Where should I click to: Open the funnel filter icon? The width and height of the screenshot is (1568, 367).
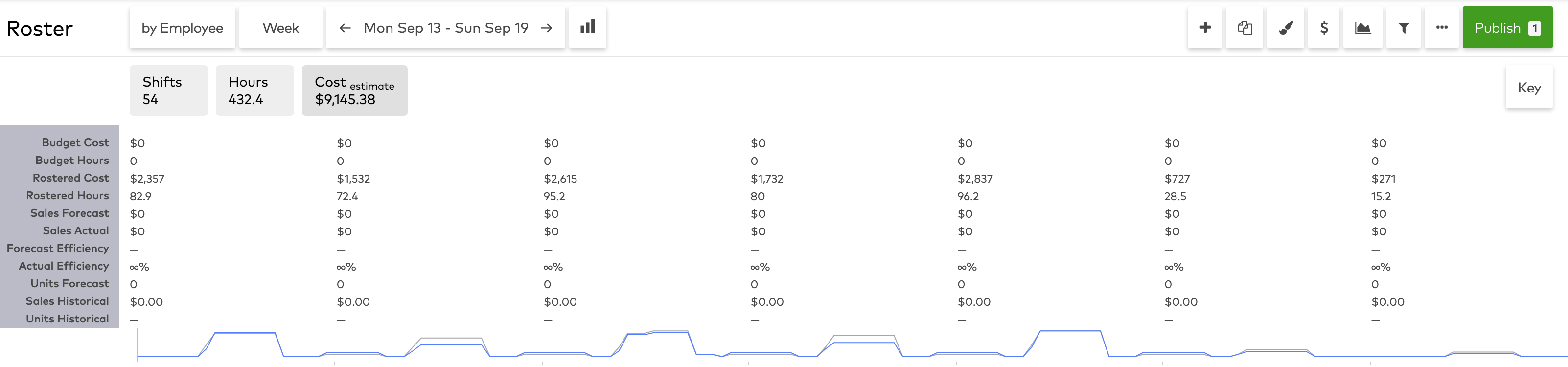pos(1403,28)
